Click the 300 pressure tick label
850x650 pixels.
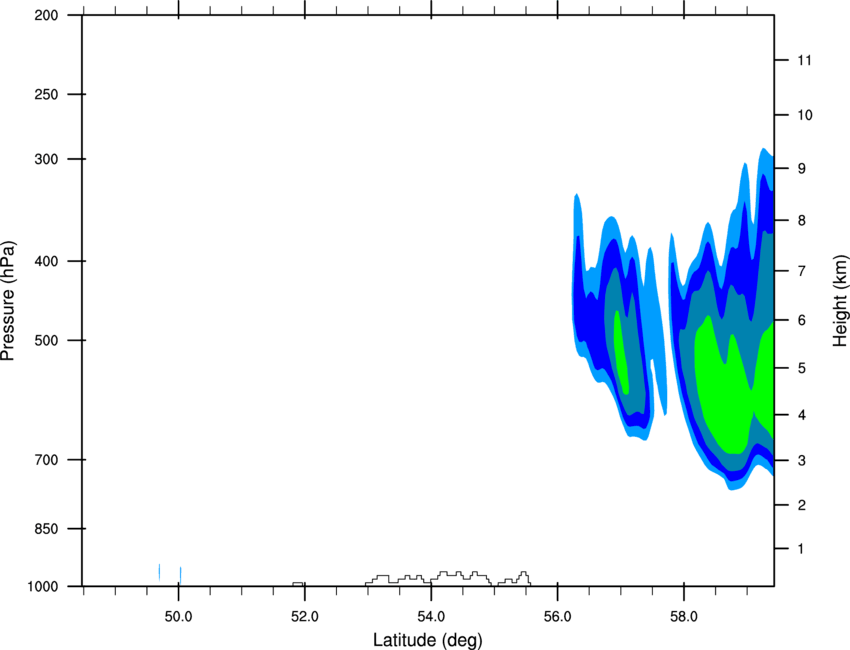click(x=46, y=159)
